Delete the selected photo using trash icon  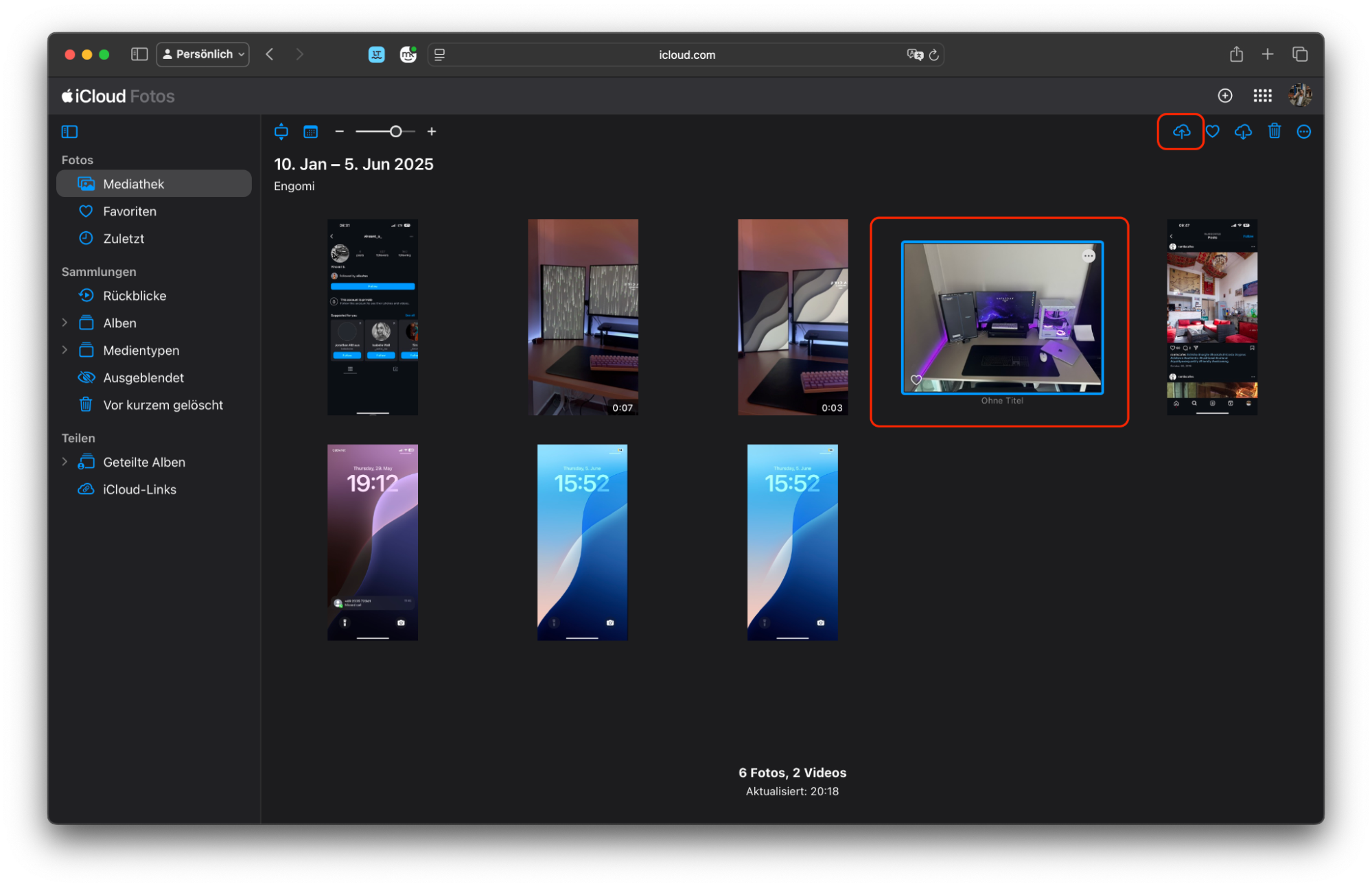(1274, 131)
